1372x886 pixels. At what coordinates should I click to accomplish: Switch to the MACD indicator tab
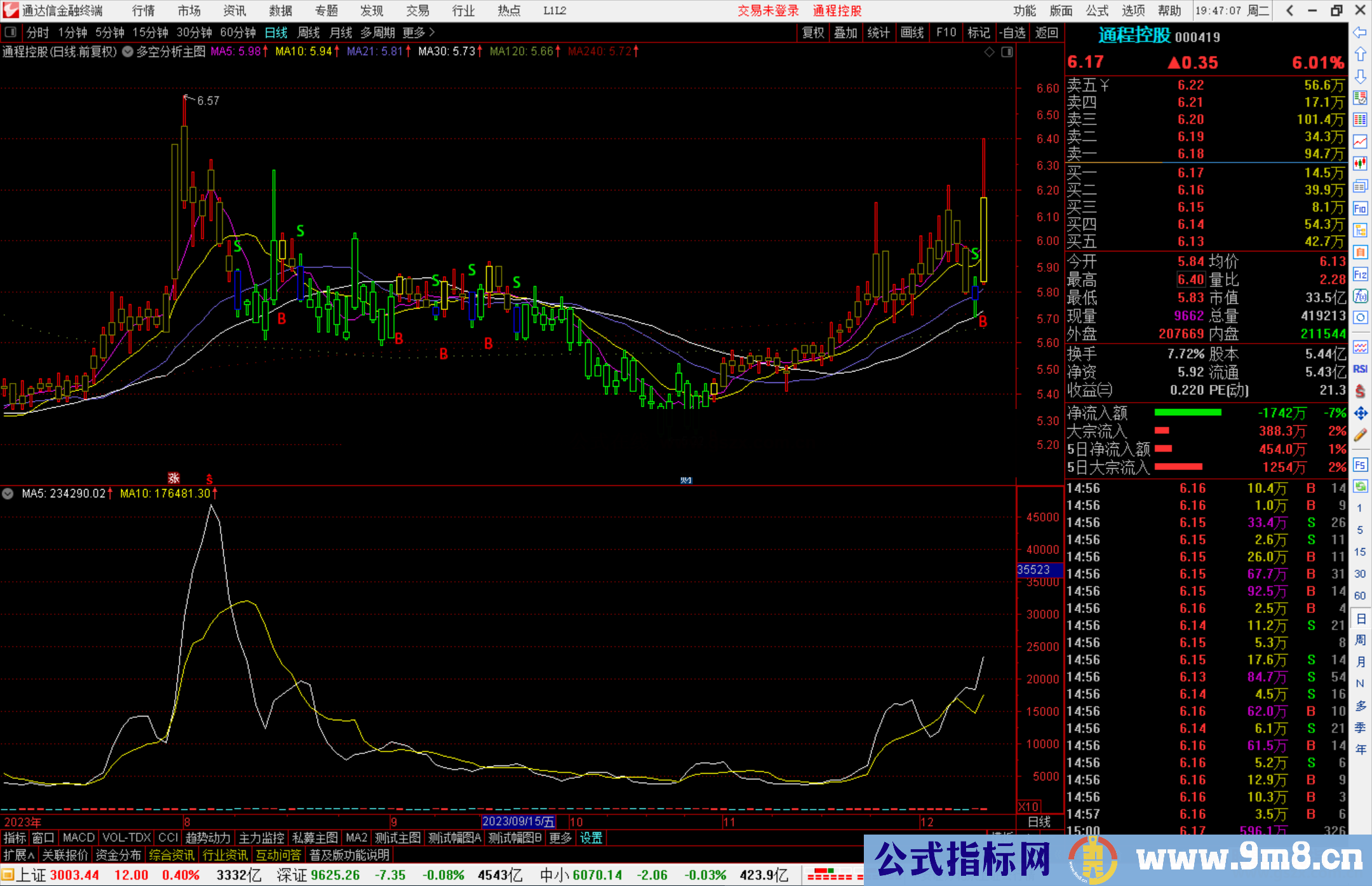(79, 838)
